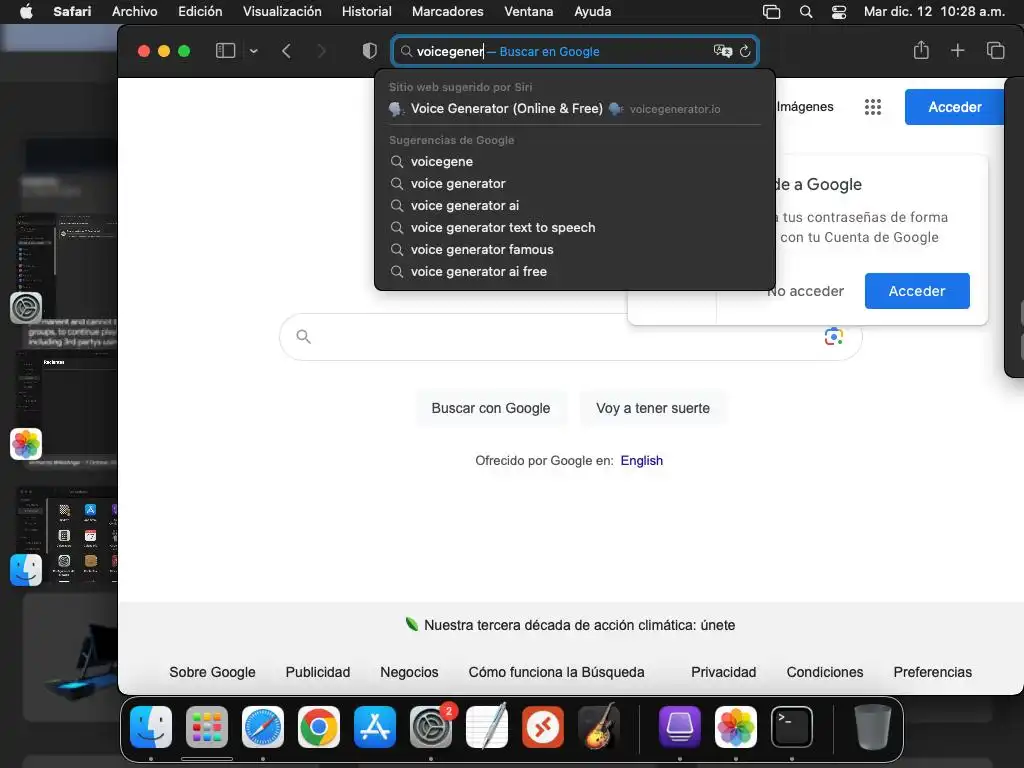Open Google Lens camera search icon

tap(833, 336)
